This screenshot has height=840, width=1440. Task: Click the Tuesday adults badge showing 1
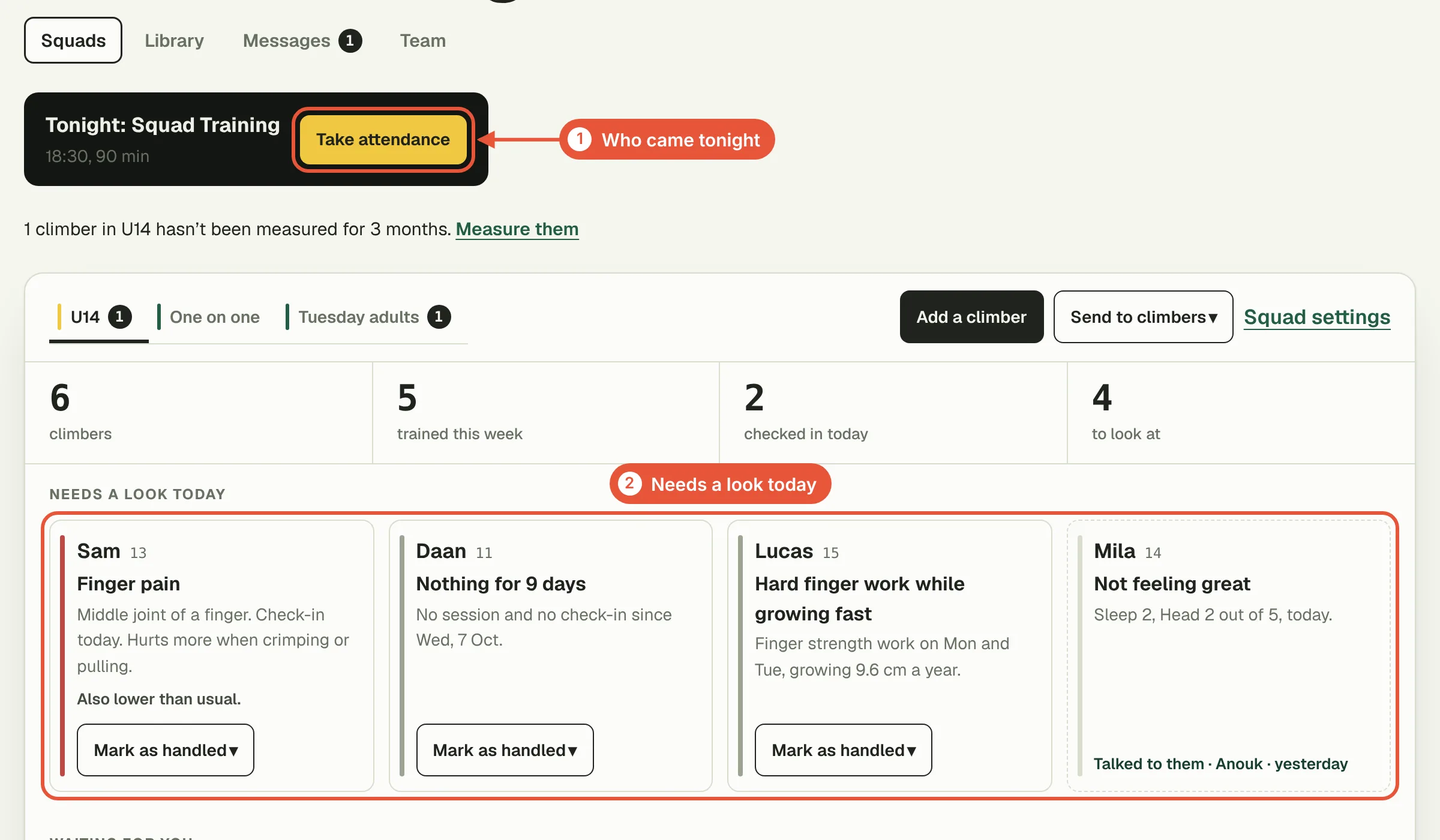[x=439, y=316]
